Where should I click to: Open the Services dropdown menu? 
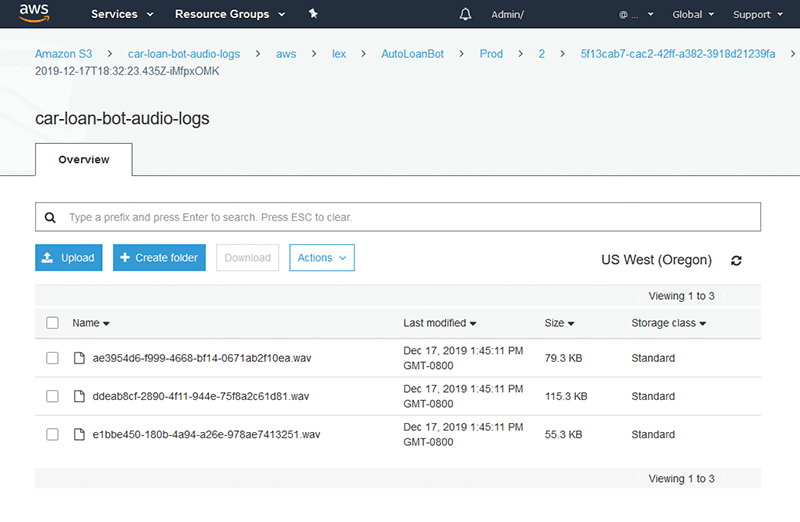[122, 14]
